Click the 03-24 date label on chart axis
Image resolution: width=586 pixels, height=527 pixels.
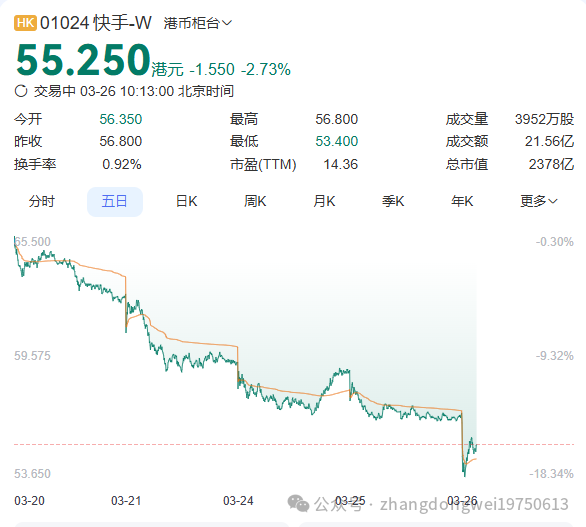pos(238,500)
